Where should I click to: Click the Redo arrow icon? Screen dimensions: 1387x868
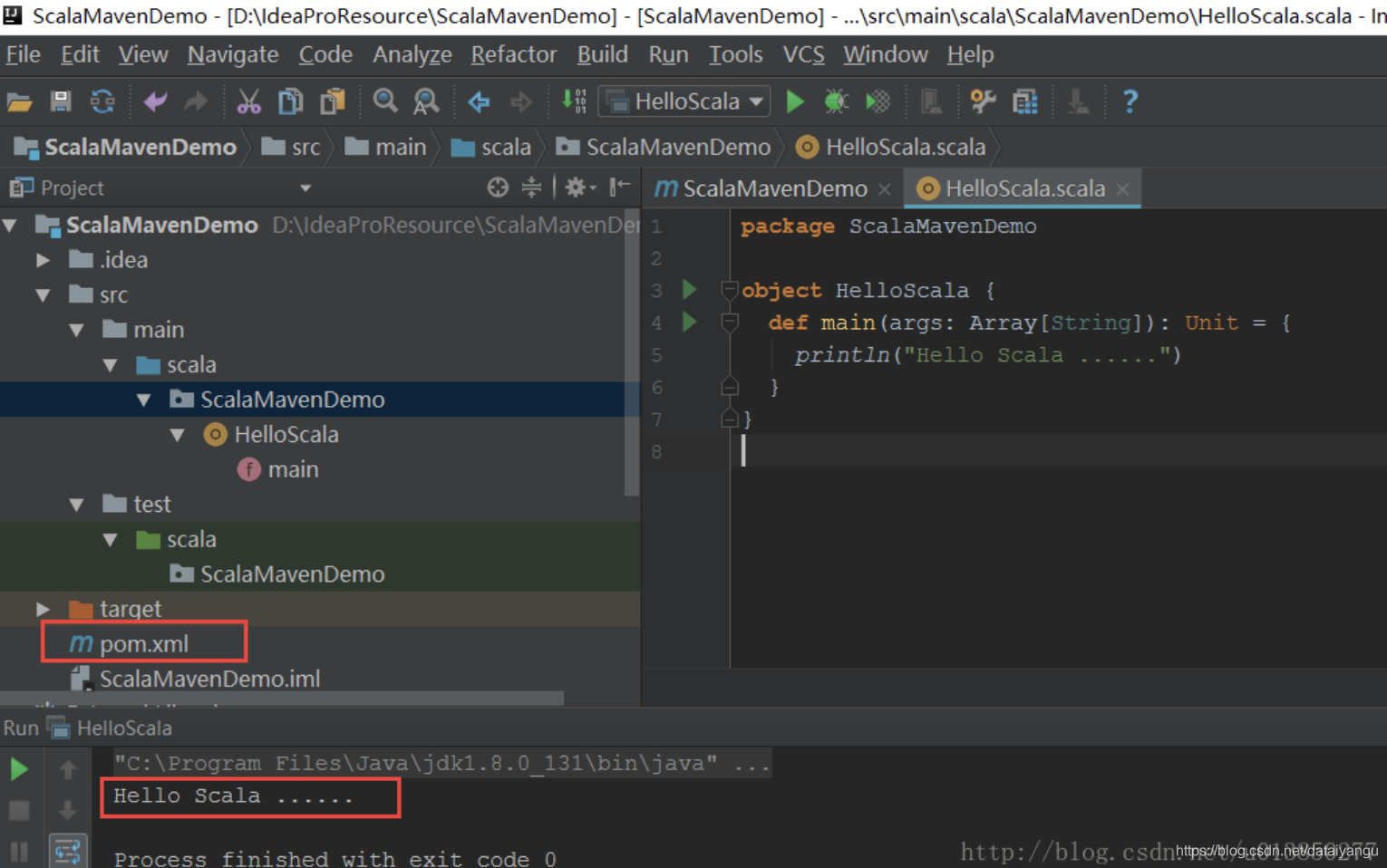point(196,101)
